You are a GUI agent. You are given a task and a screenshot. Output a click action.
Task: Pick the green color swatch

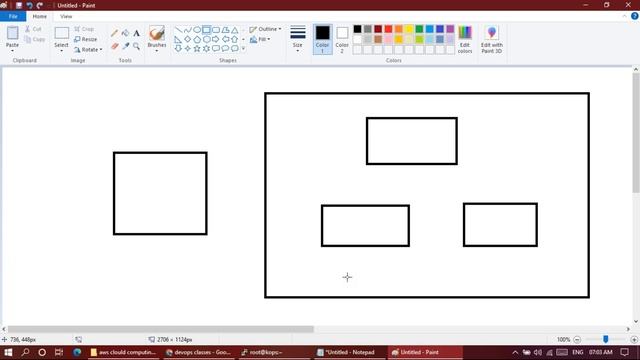(419, 29)
